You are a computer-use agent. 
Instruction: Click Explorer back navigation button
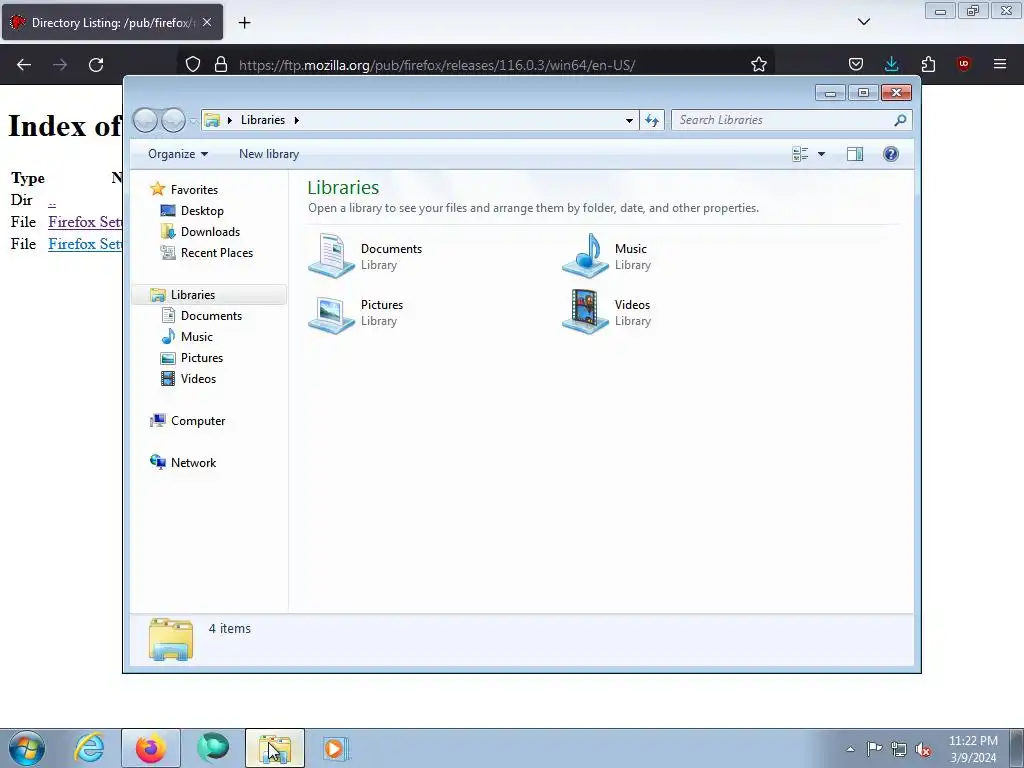point(146,120)
